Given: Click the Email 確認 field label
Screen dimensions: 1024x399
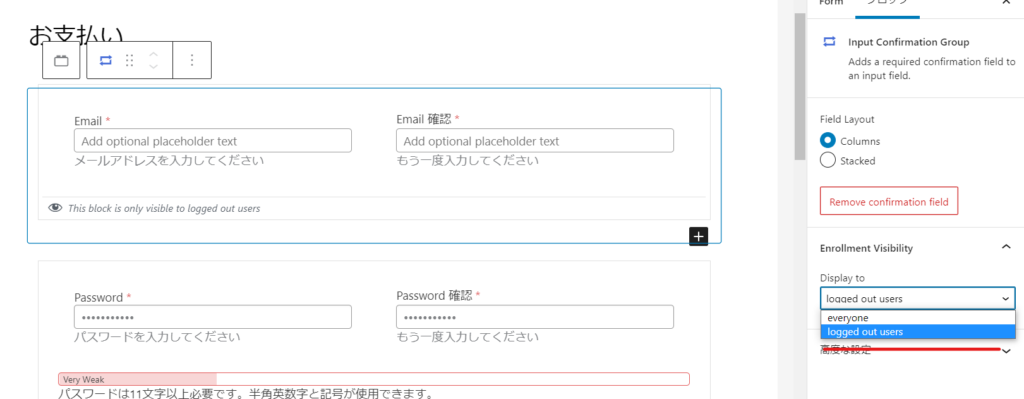Looking at the screenshot, I should pos(424,120).
